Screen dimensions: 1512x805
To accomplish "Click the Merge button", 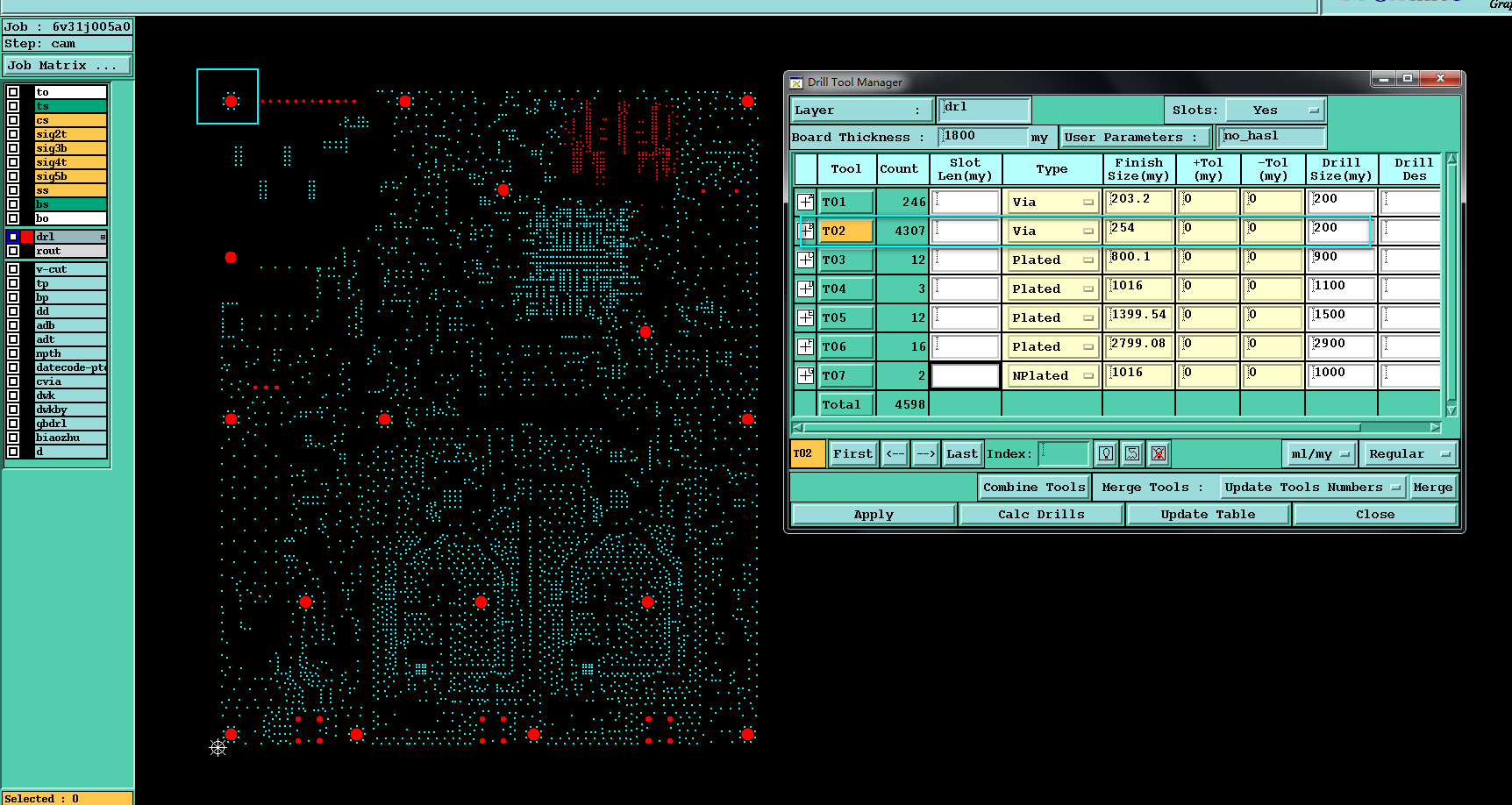I will (x=1433, y=487).
